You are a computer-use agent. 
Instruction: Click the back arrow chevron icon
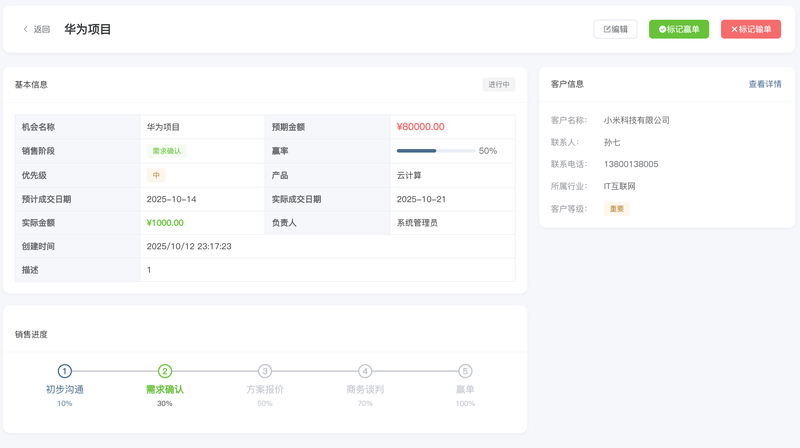(x=26, y=29)
